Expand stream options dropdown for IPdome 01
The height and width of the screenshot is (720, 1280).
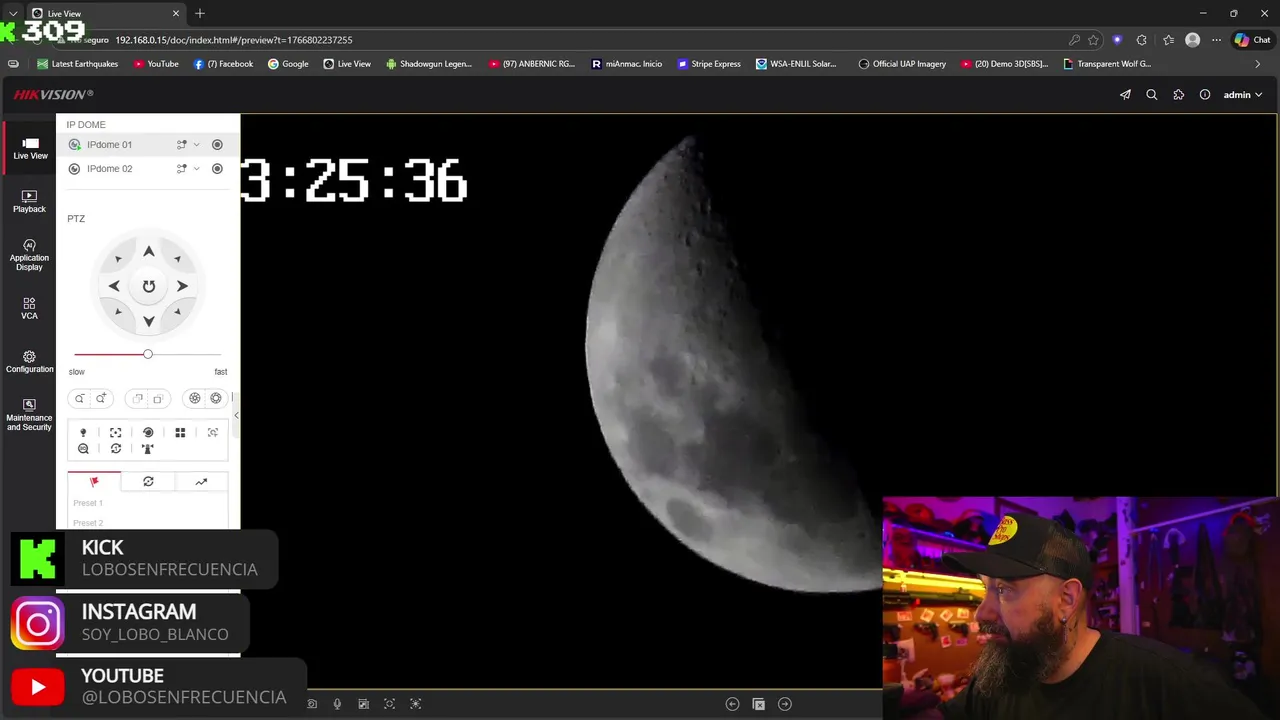[196, 145]
